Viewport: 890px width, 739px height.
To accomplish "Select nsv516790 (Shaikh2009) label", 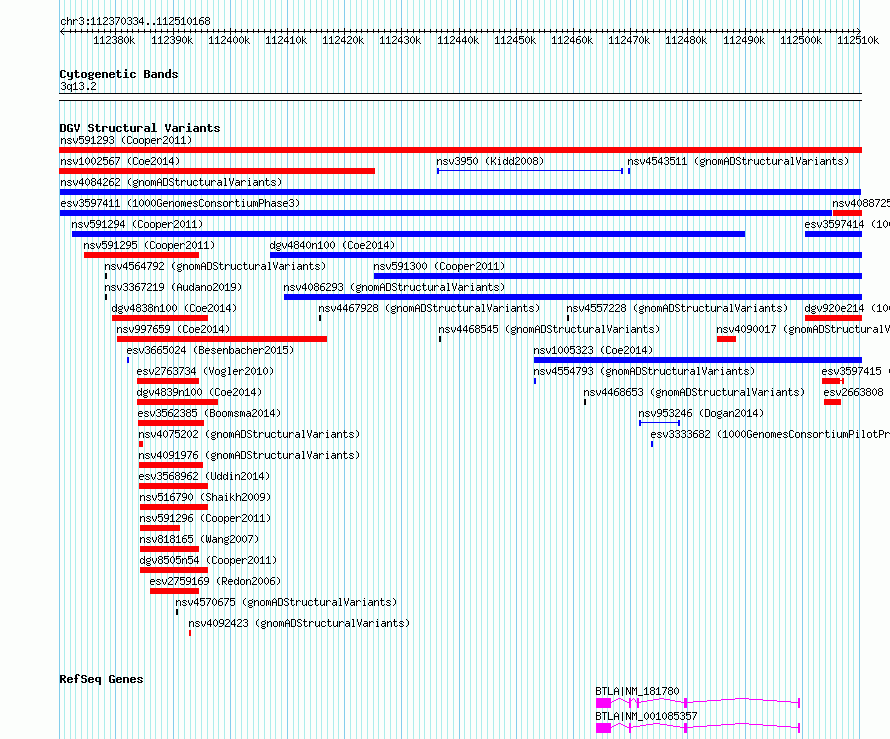I will tap(205, 497).
